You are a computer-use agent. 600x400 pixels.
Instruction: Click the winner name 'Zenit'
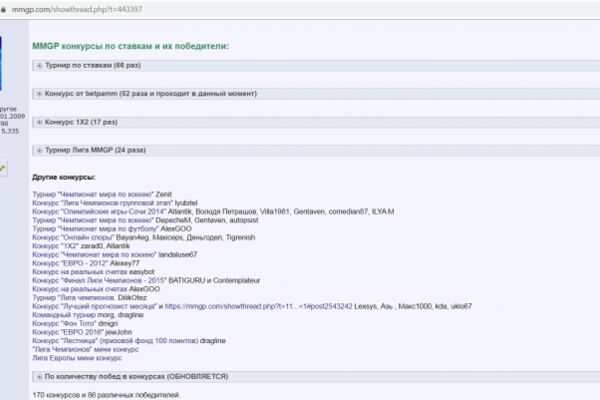164,194
